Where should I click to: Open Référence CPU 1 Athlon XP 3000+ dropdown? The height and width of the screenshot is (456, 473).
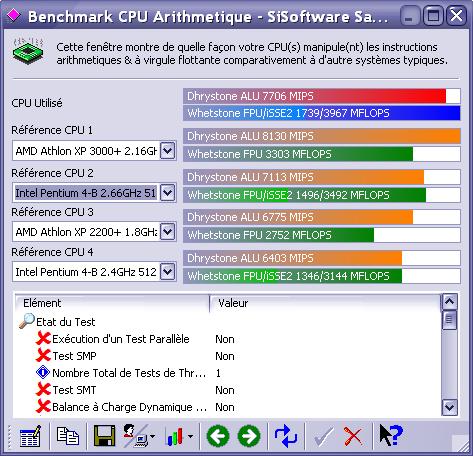(167, 151)
